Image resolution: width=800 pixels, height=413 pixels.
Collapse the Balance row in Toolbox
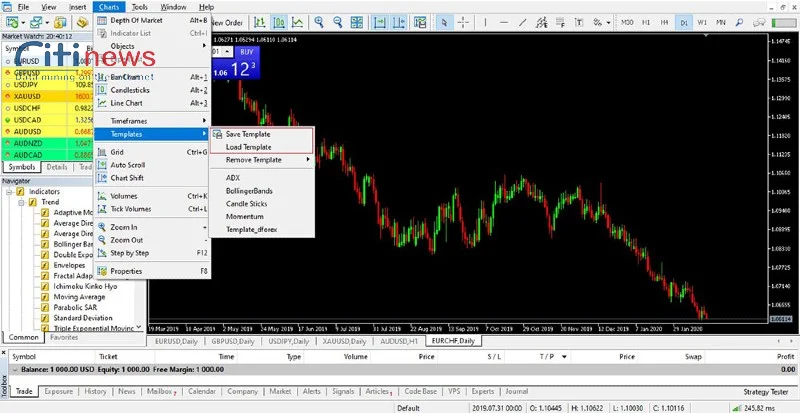(x=15, y=370)
